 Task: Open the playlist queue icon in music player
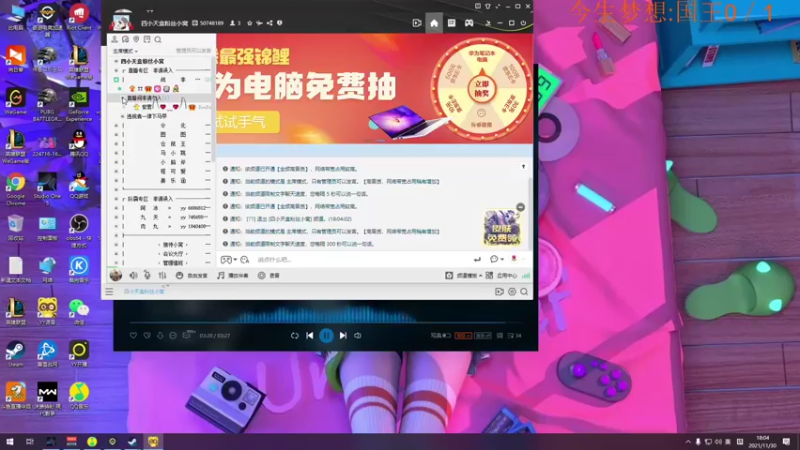point(514,336)
